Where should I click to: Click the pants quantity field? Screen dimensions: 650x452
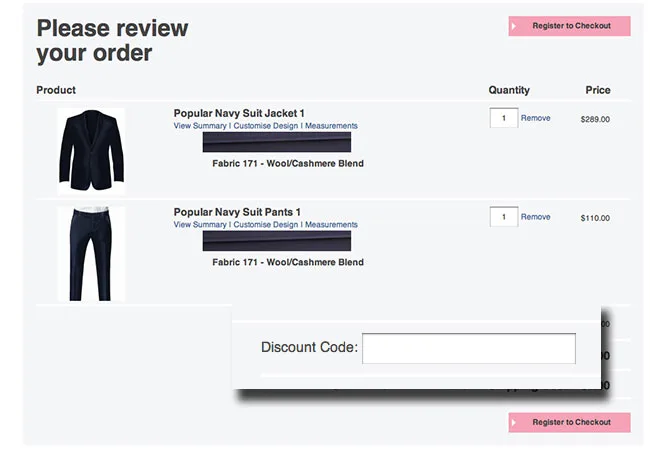point(503,216)
